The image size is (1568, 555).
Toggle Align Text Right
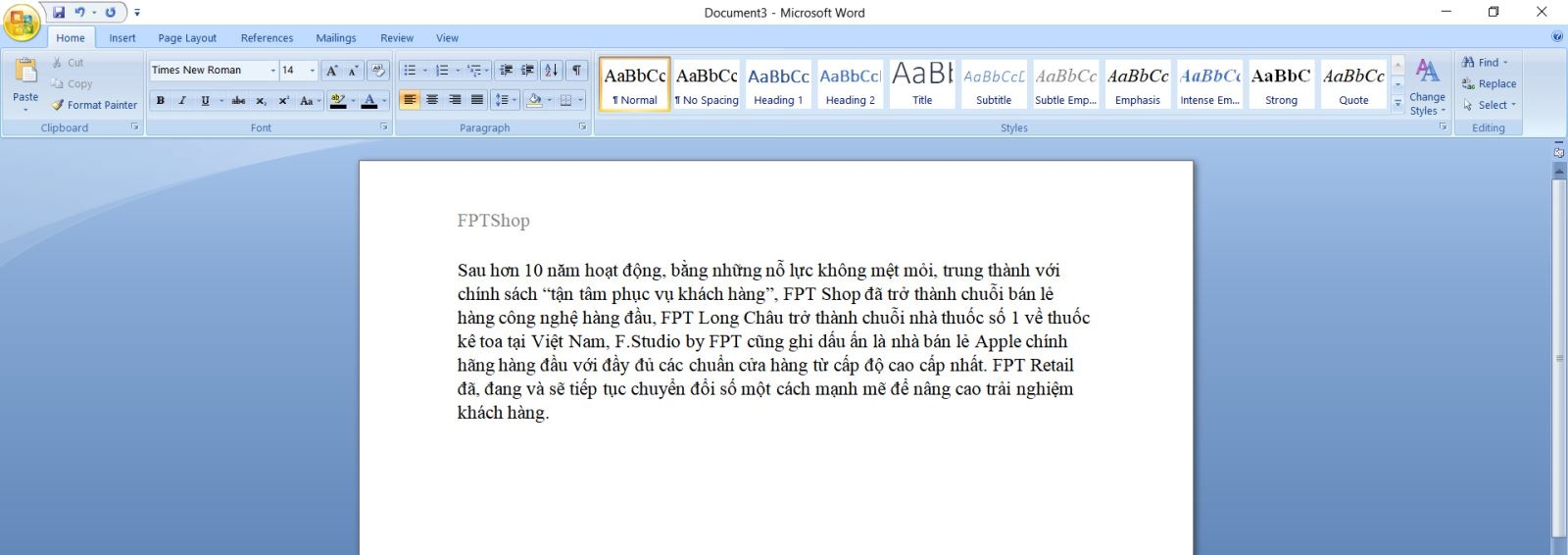coord(455,100)
